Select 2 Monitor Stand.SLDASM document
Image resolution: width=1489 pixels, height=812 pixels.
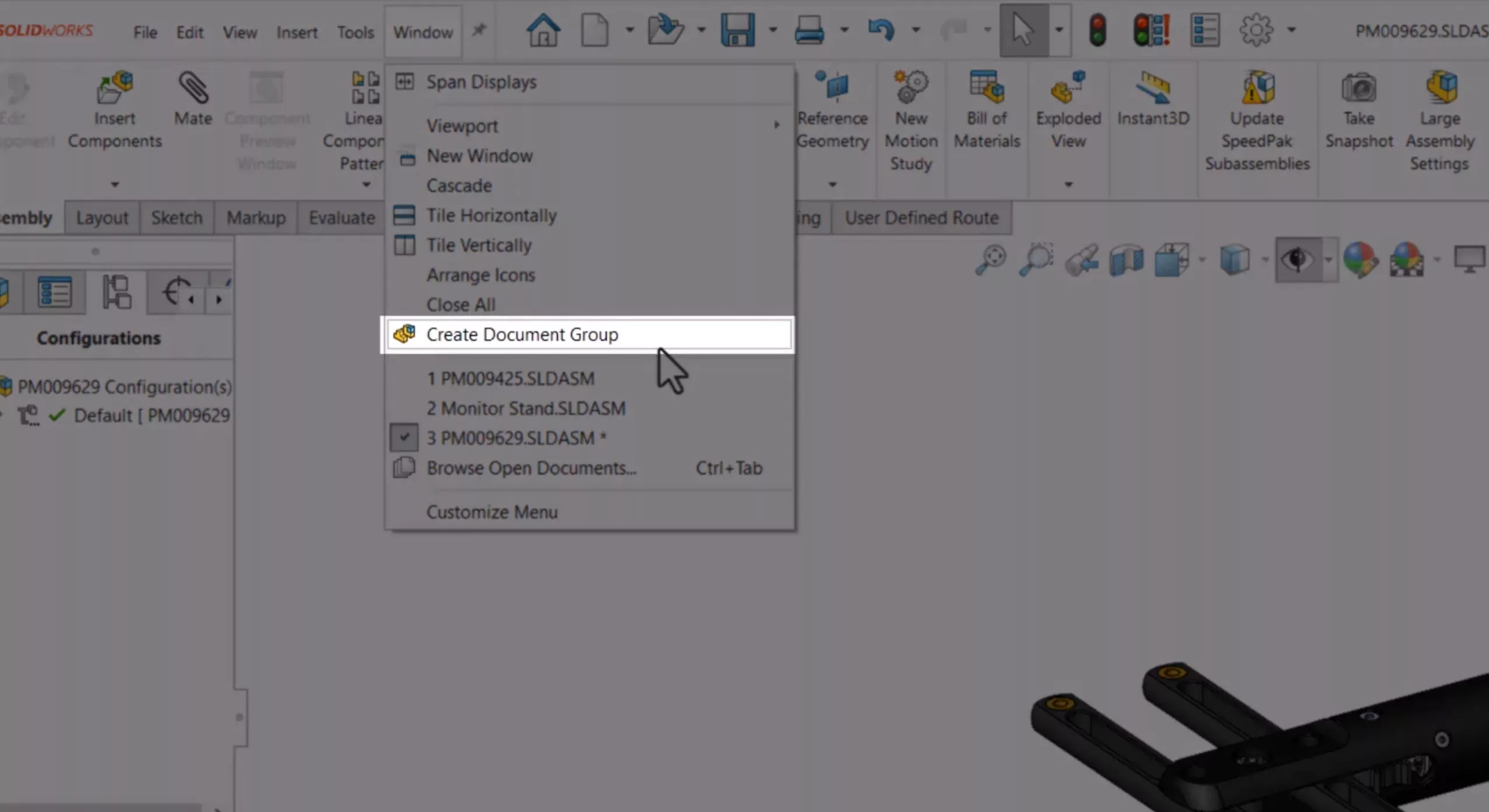click(526, 408)
